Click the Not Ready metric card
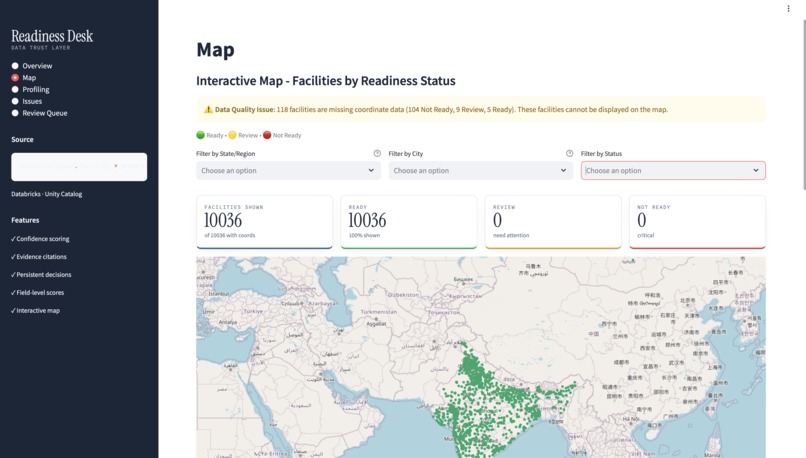This screenshot has height=458, width=806. tap(698, 222)
